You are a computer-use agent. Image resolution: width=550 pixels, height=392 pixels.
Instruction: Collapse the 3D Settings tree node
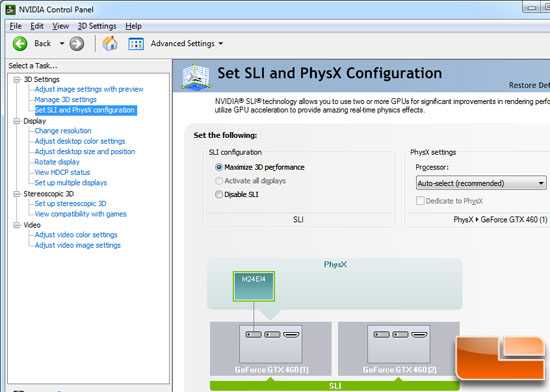[x=16, y=80]
